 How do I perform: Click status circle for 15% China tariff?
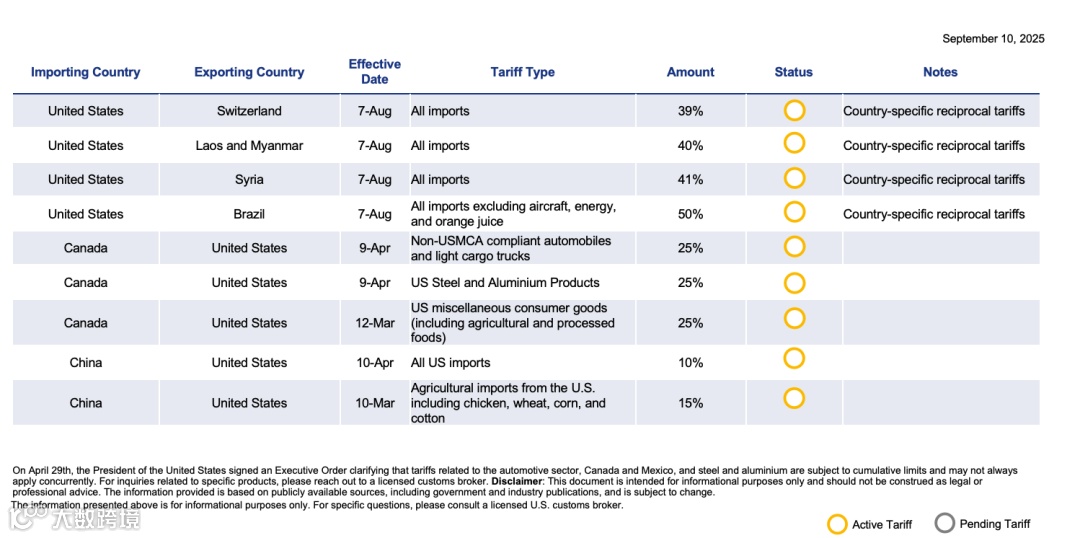[794, 398]
